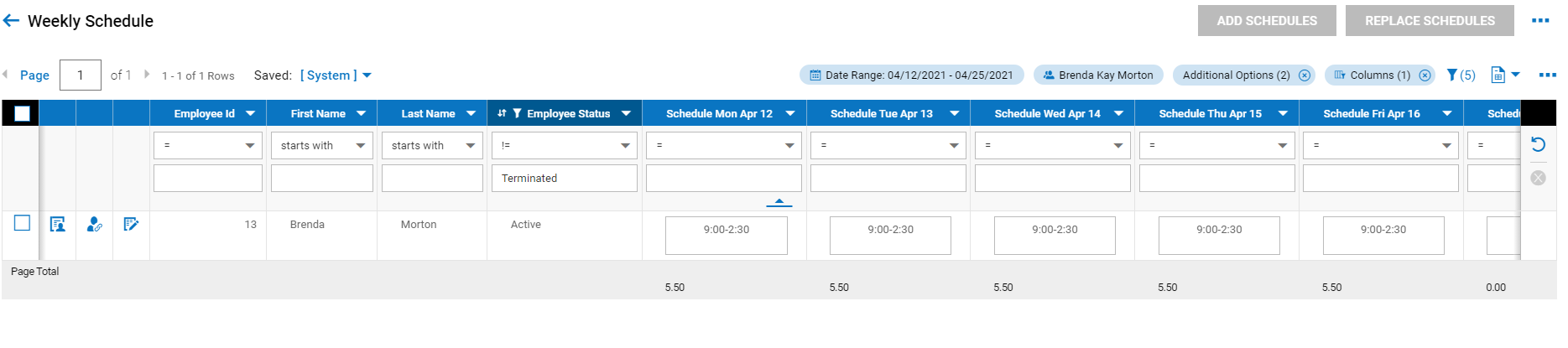Viewport: 1568px width, 348px height.
Task: Click the REPLACE SCHEDULES button
Action: [1429, 21]
